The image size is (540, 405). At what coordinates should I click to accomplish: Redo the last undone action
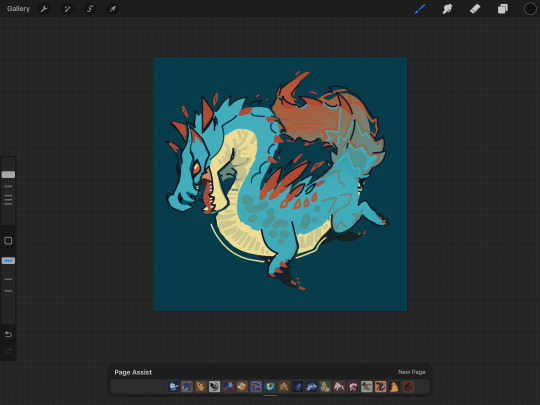[x=8, y=351]
